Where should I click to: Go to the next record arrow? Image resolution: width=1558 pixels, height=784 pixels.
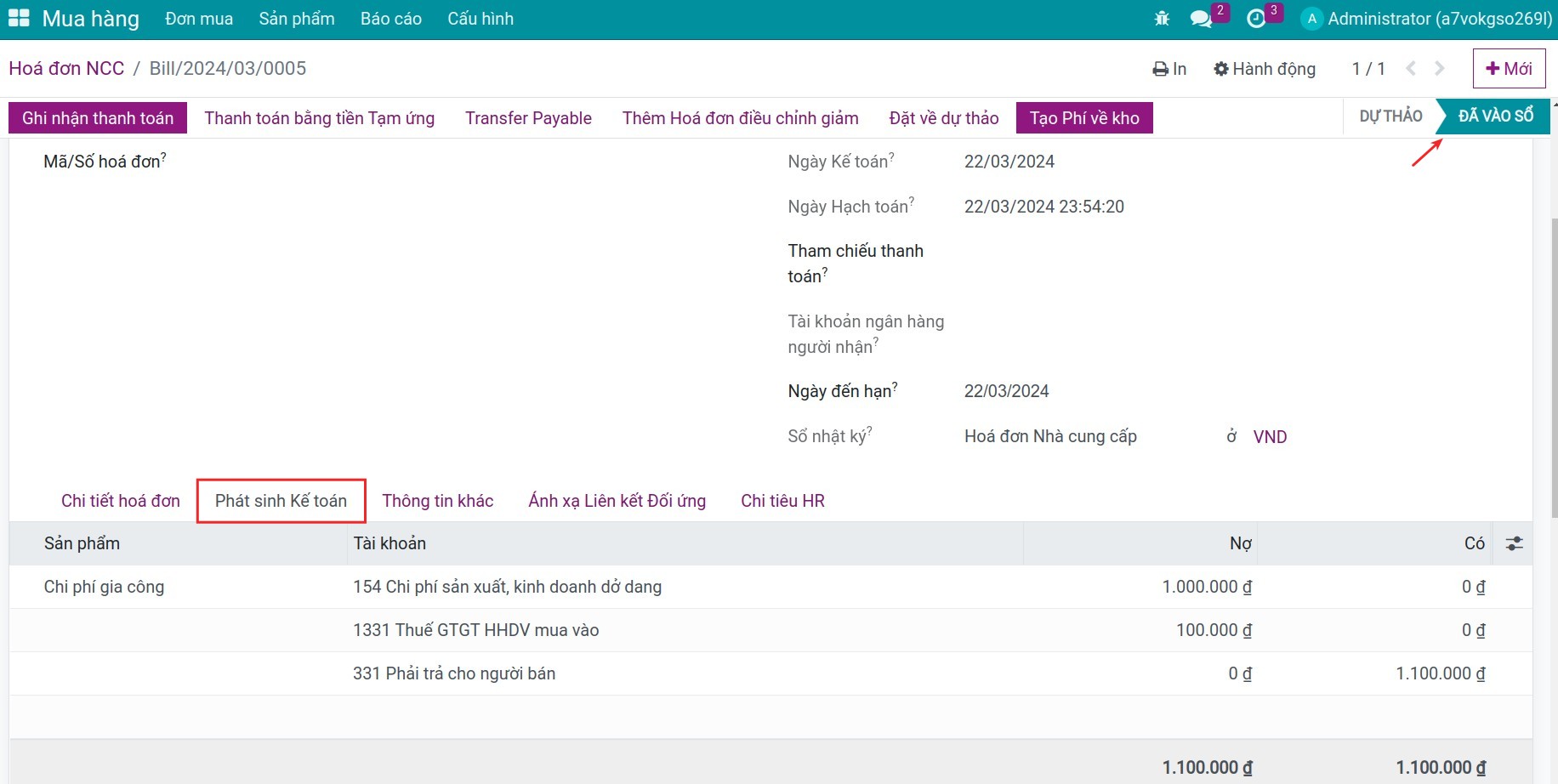(x=1440, y=68)
